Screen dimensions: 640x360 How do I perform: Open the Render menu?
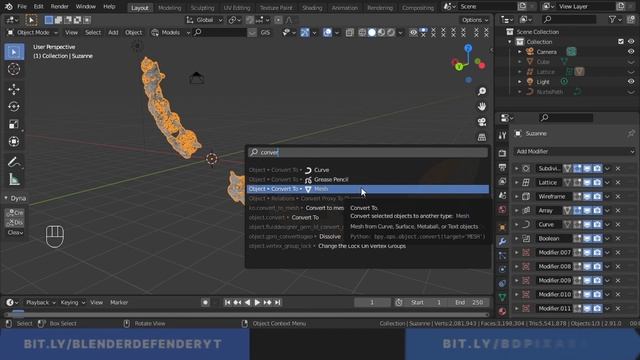coord(59,7)
